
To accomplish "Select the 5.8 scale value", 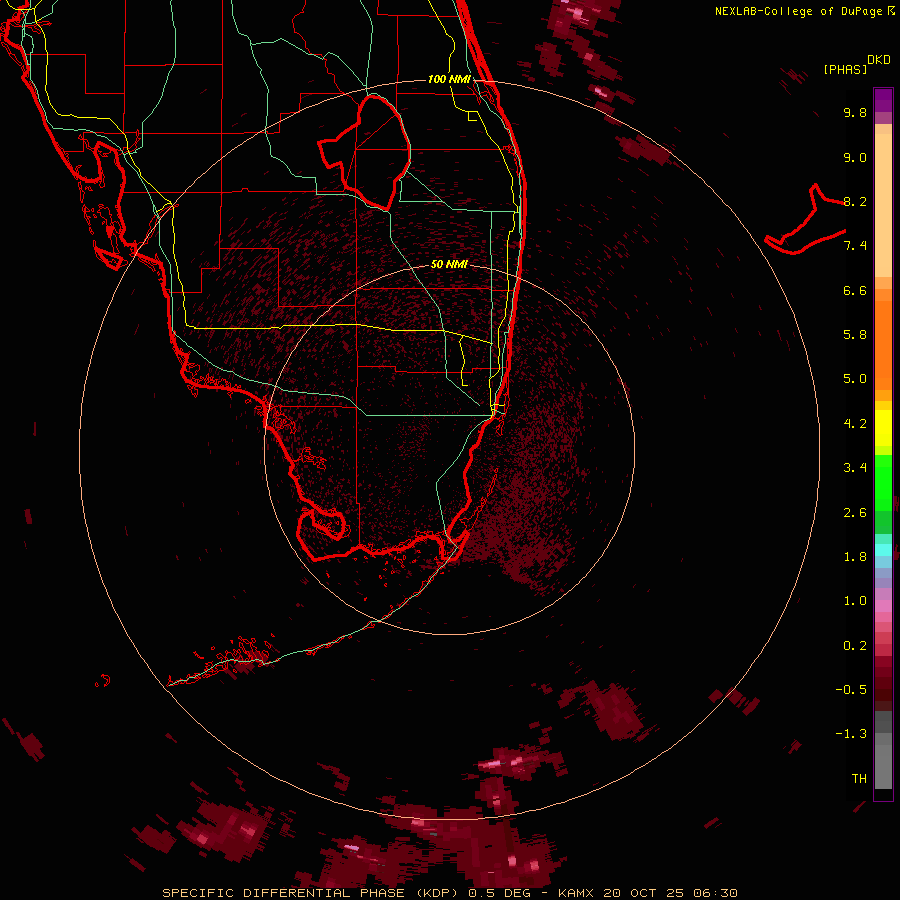I will 855,335.
